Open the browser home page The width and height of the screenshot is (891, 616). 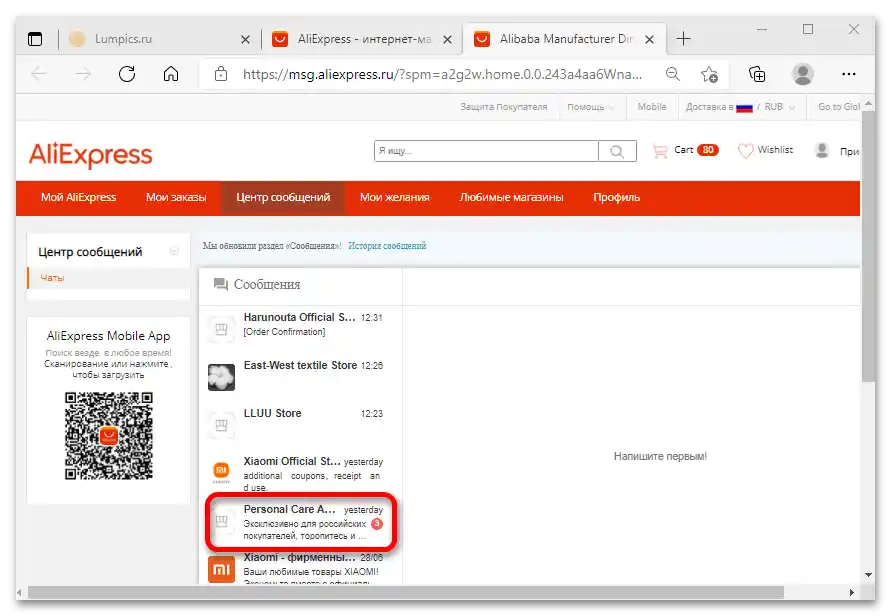pos(171,74)
